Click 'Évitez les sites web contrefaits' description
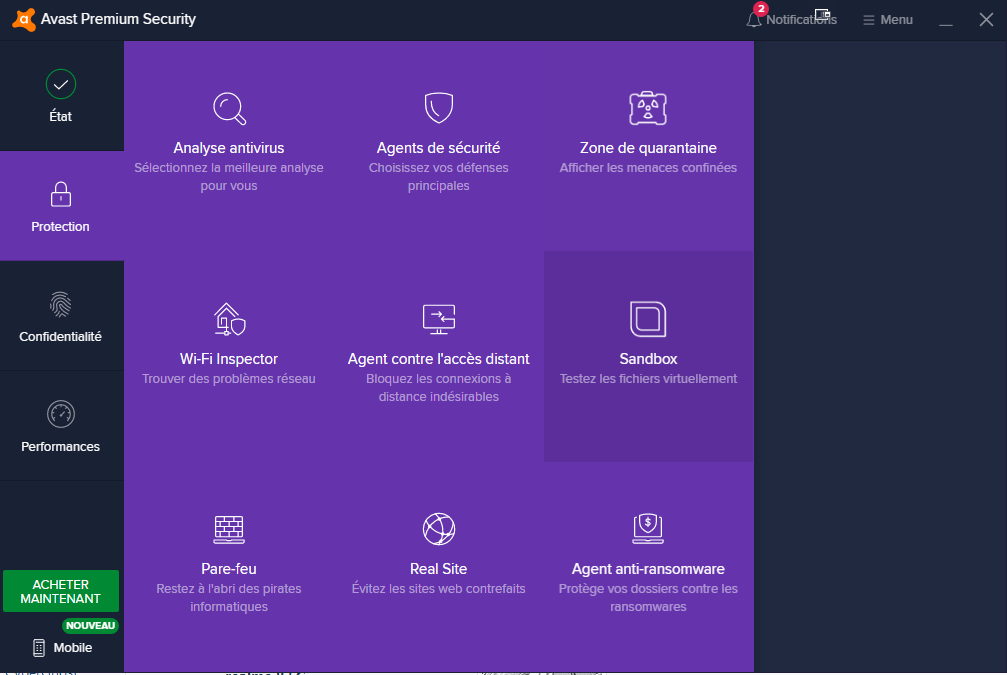 pos(438,588)
